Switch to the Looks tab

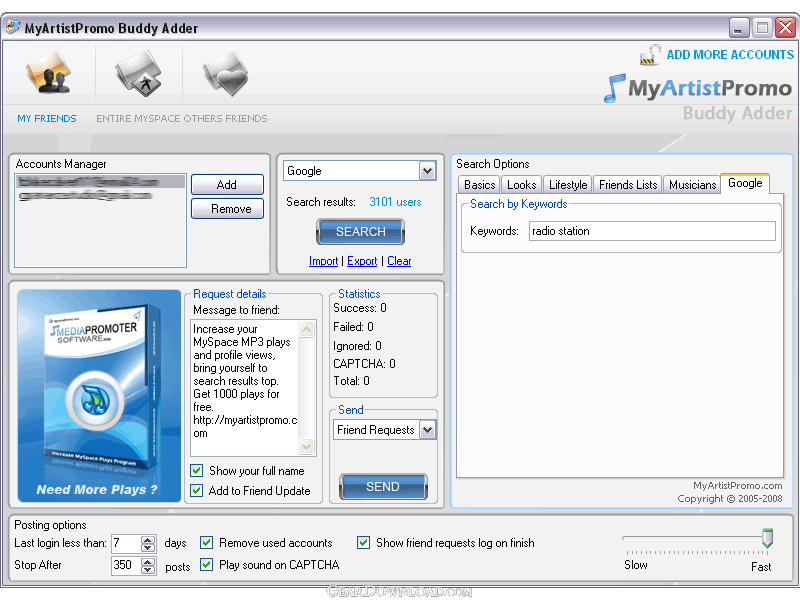tap(521, 185)
